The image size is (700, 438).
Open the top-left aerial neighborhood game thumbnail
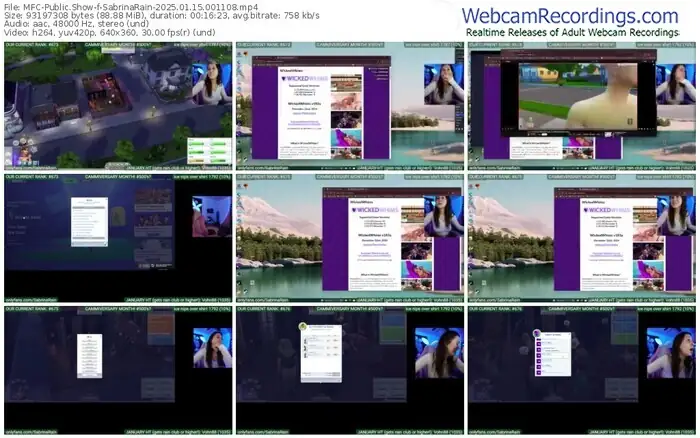[x=118, y=107]
